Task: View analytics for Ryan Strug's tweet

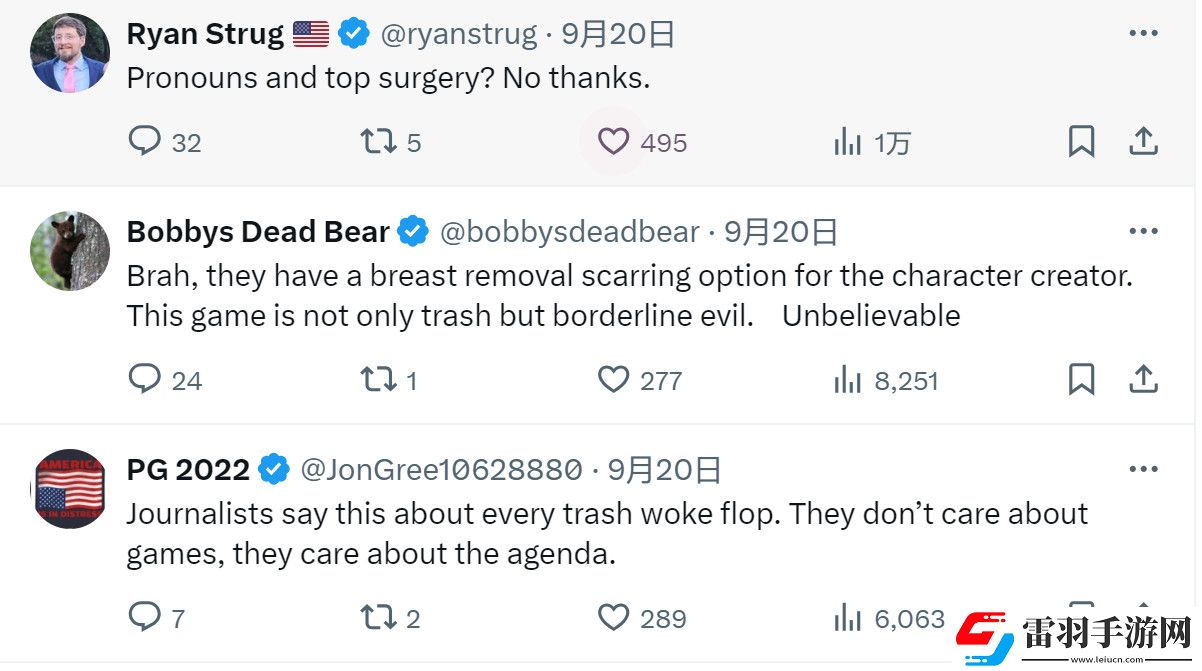Action: tap(847, 142)
